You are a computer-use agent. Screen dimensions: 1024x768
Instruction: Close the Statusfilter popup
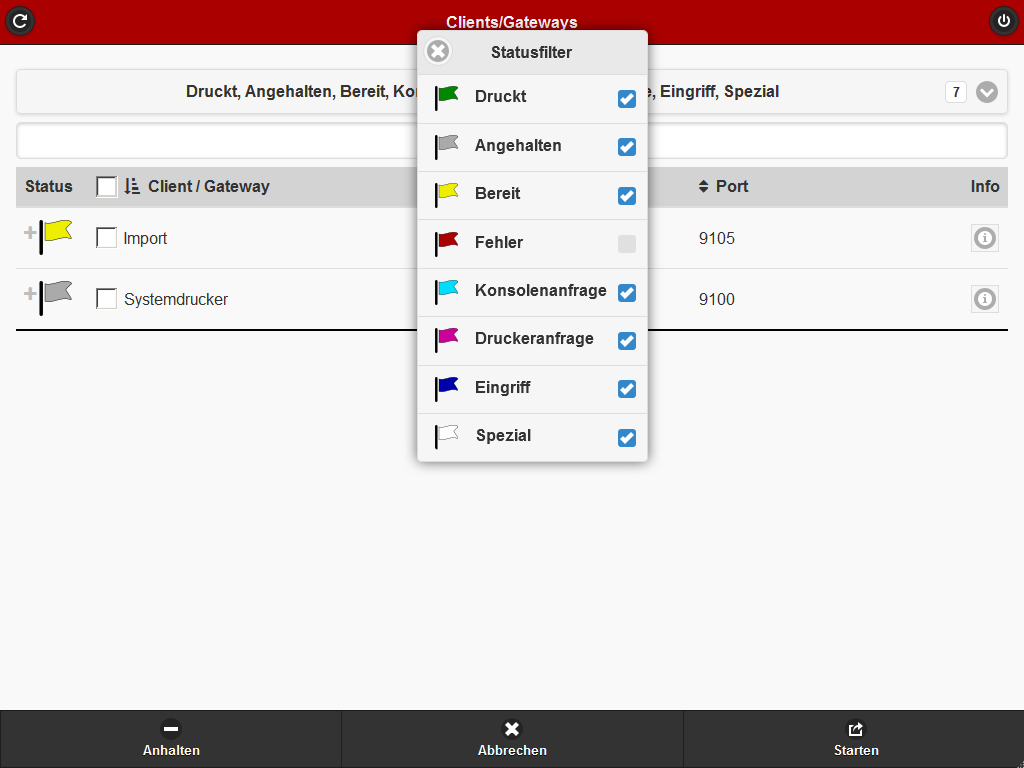pyautogui.click(x=438, y=52)
